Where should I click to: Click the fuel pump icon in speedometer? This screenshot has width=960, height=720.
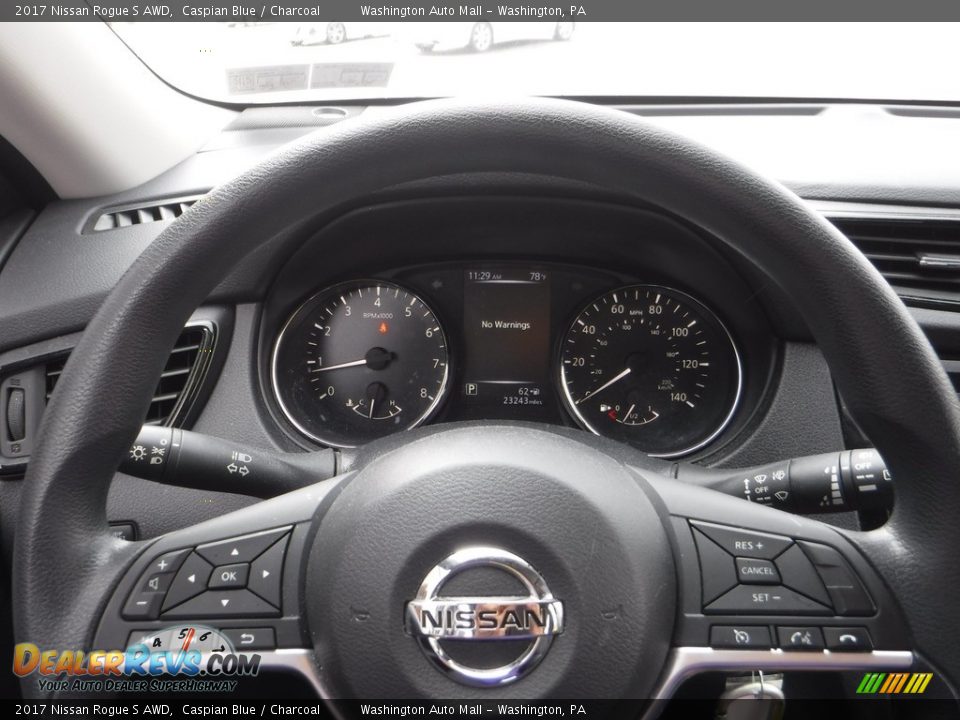click(605, 408)
